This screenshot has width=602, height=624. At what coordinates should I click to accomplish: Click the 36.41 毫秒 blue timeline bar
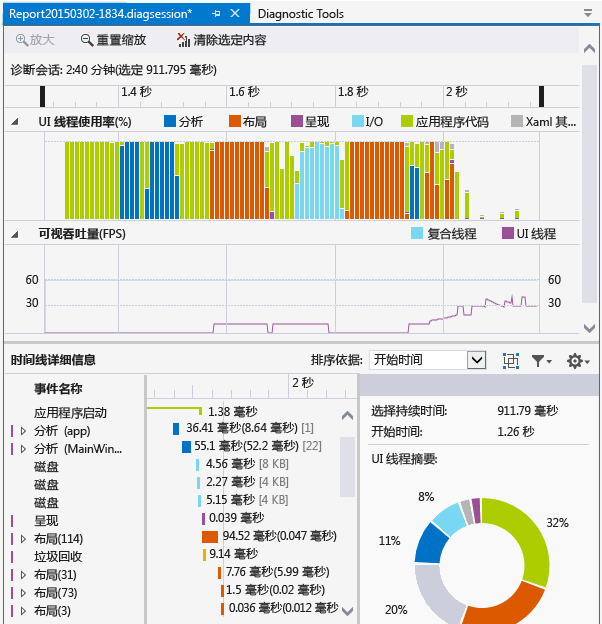coord(176,429)
